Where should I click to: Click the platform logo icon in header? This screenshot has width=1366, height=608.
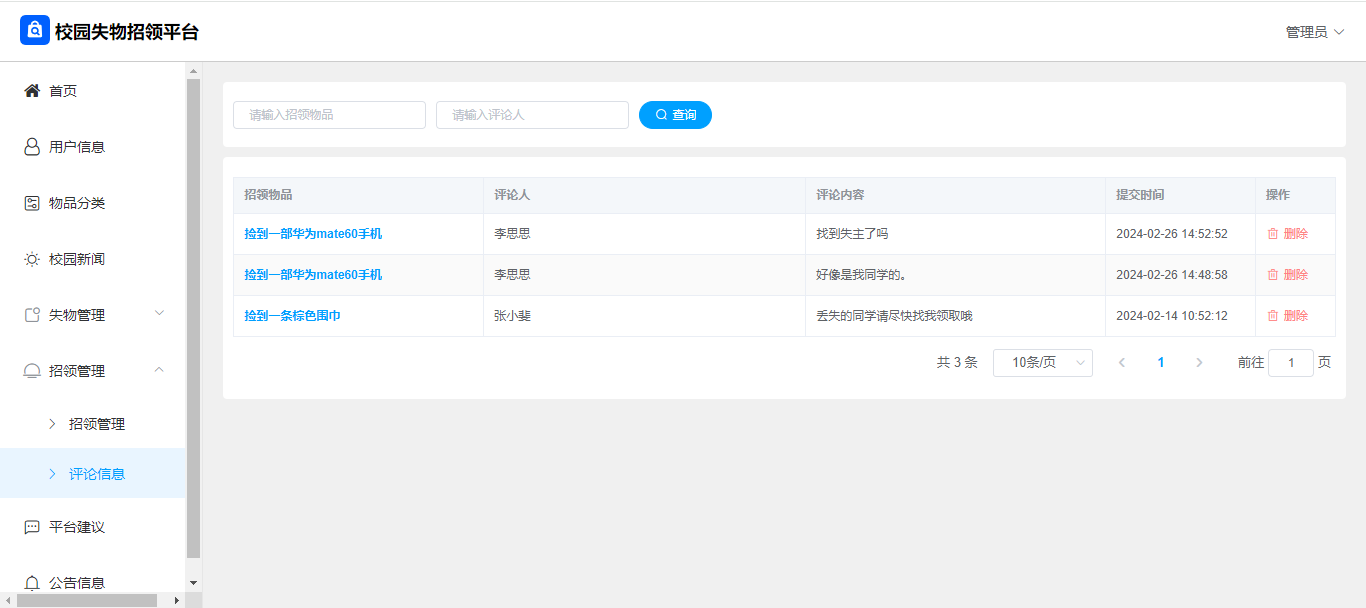34,31
